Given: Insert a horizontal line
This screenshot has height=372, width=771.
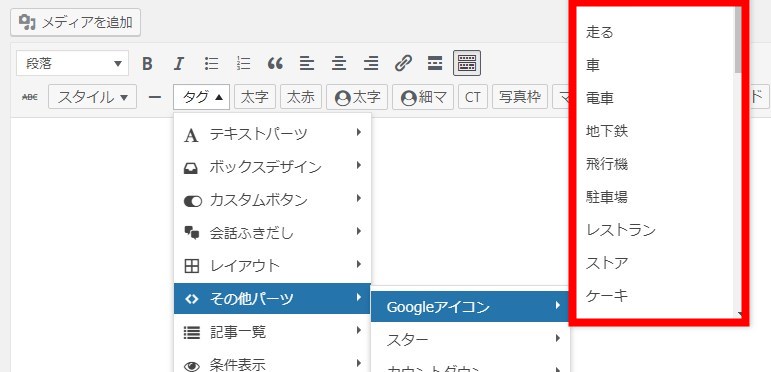Looking at the screenshot, I should (x=155, y=97).
